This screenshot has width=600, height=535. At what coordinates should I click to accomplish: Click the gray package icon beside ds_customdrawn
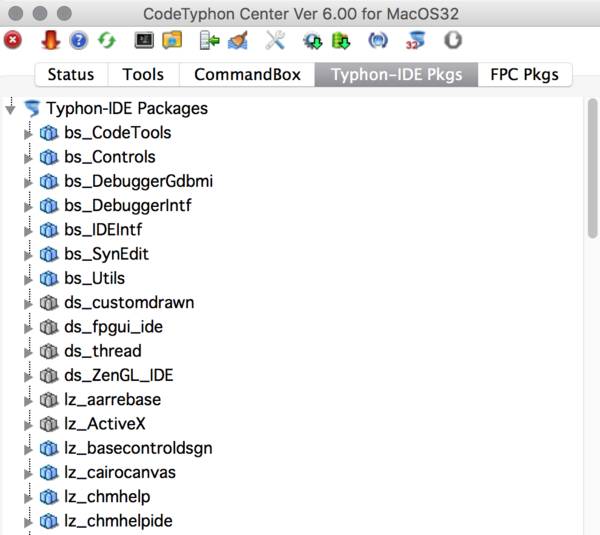coord(49,303)
